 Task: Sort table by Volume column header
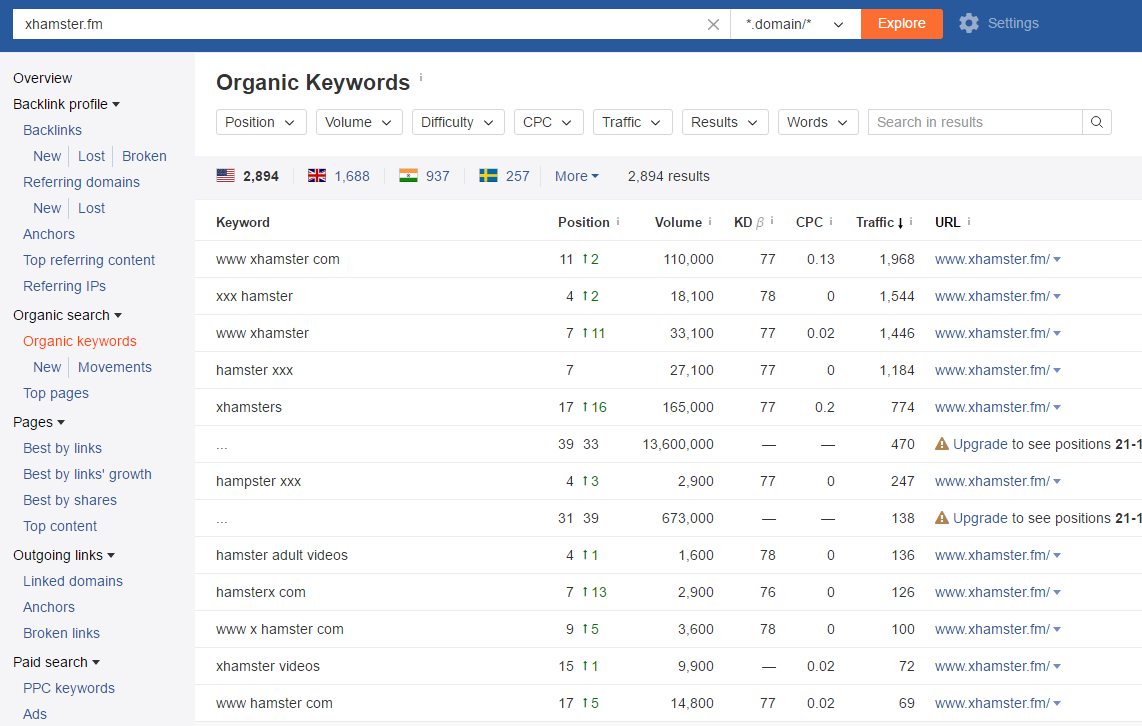tap(678, 222)
